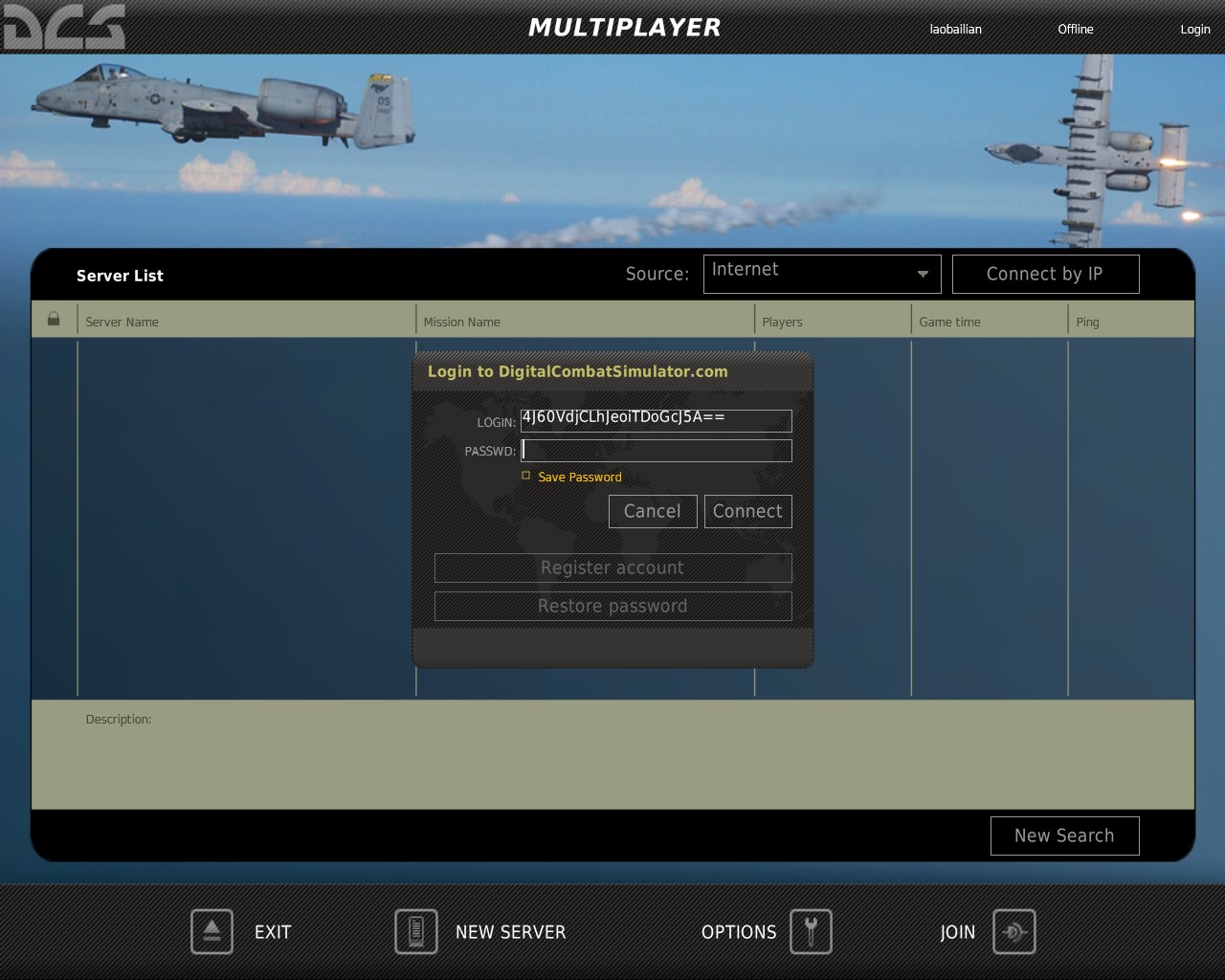Sort by Game time column
Viewport: 1225px width, 980px height.
pos(989,322)
